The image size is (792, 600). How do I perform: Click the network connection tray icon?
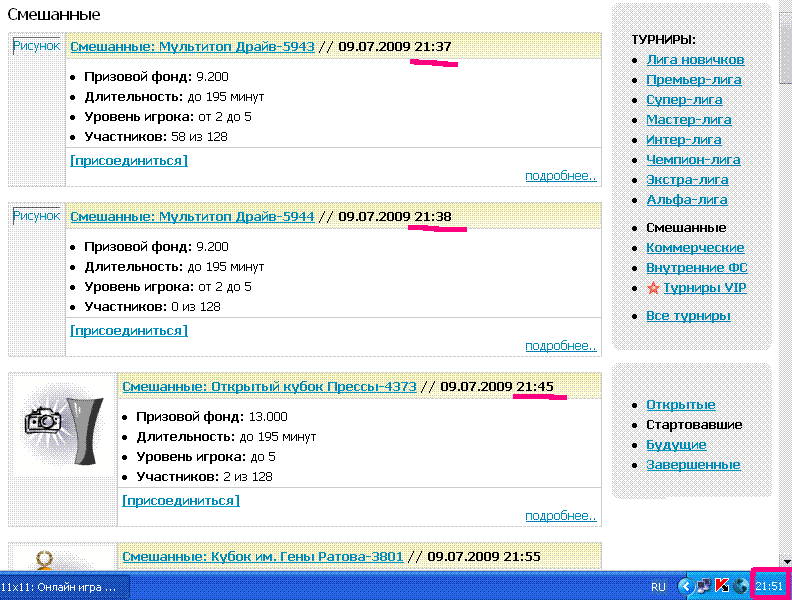(x=704, y=586)
